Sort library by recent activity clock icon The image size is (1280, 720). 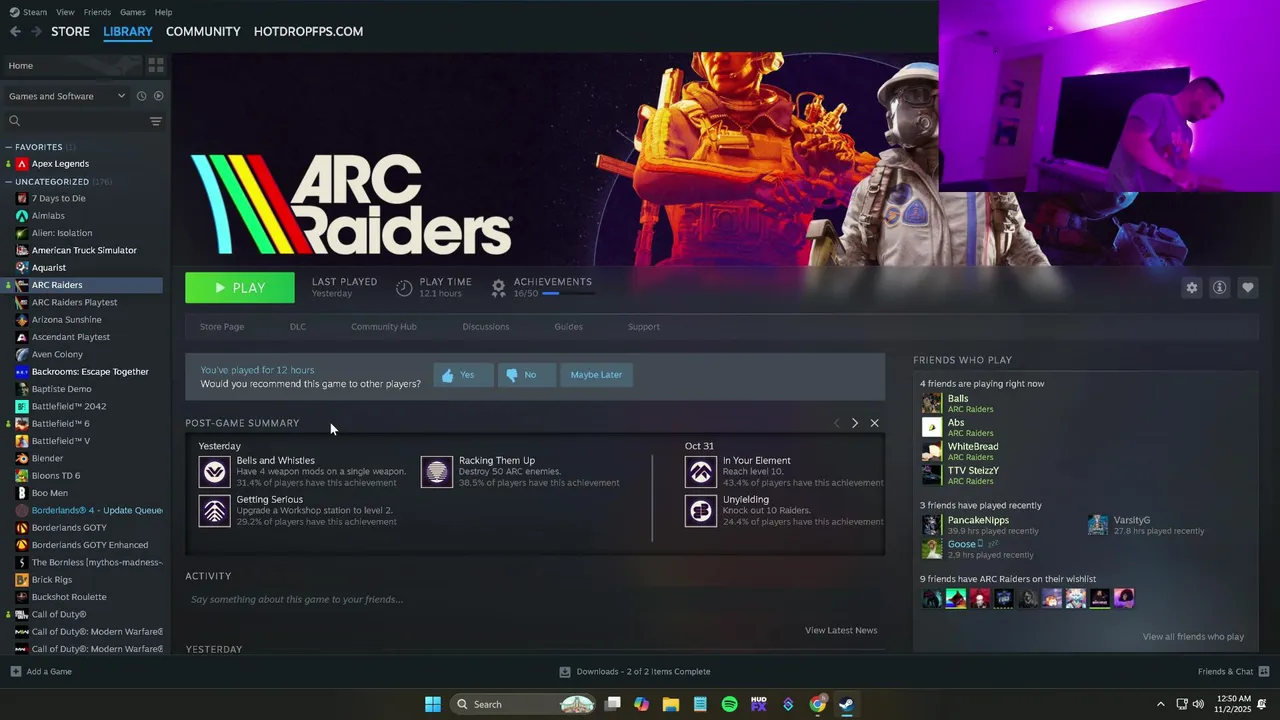[x=141, y=96]
